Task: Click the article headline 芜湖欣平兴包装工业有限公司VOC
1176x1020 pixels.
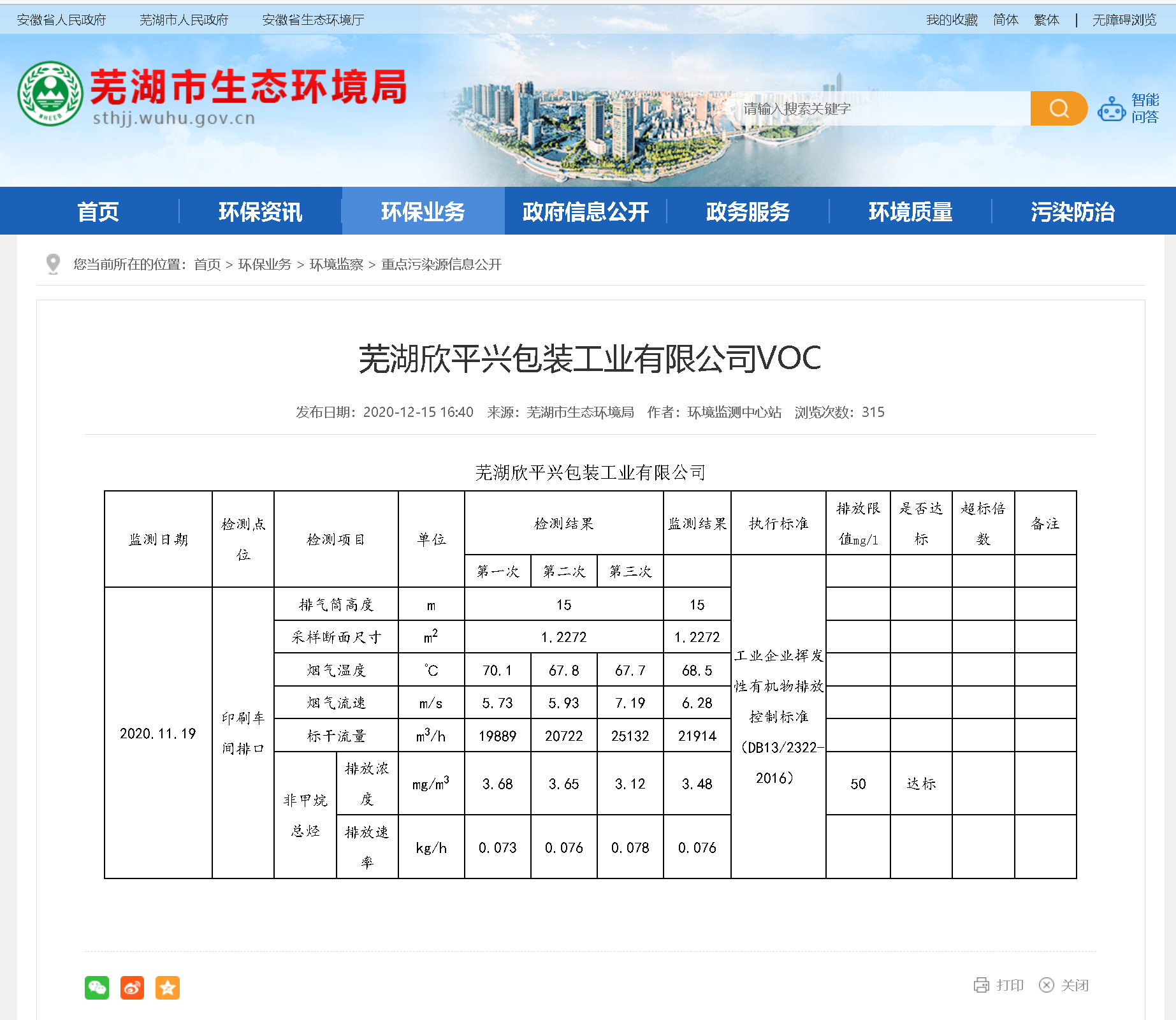Action: (590, 358)
